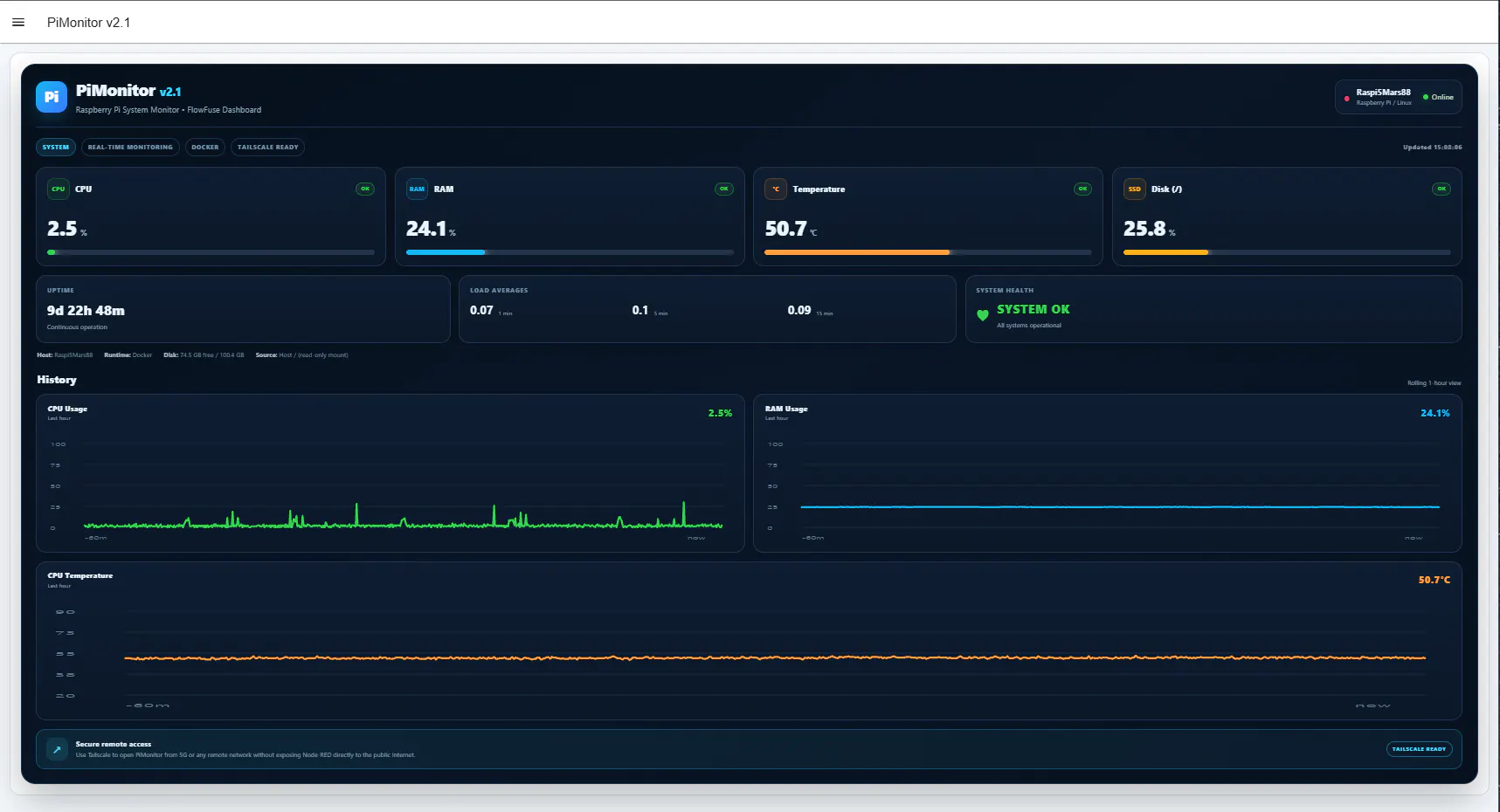
Task: Click the All systems operational caption
Action: [x=1029, y=326]
